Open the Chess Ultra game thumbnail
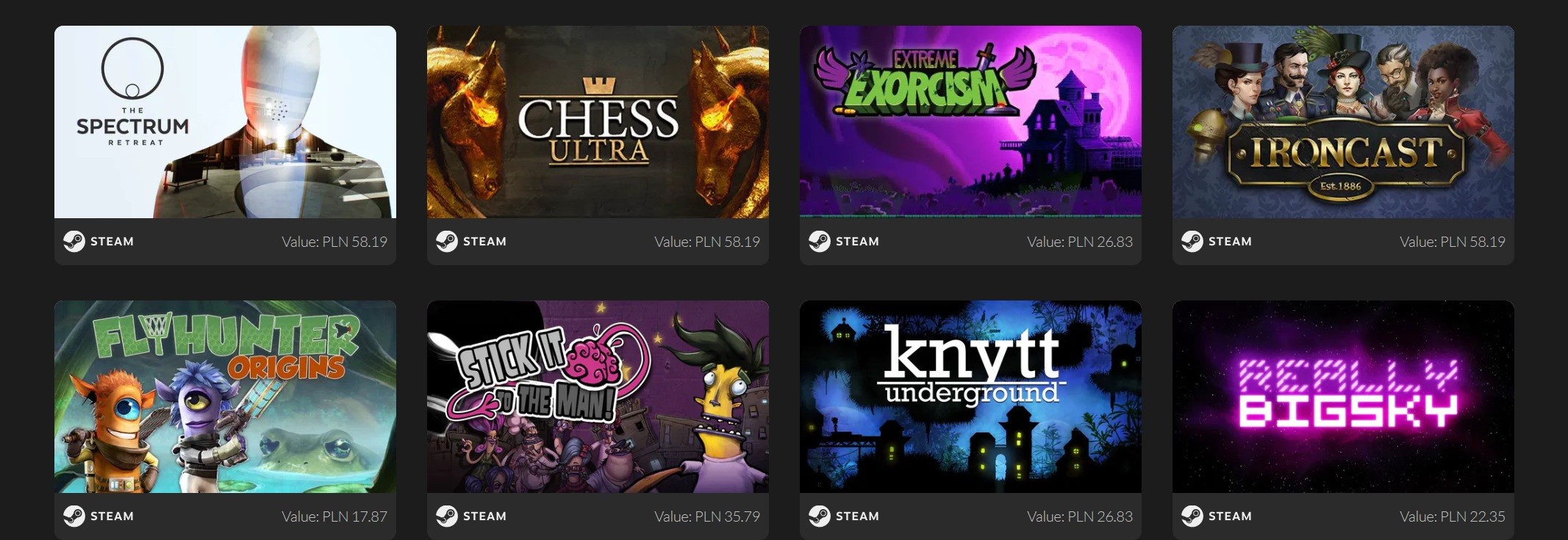The width and height of the screenshot is (1568, 540). pos(598,122)
